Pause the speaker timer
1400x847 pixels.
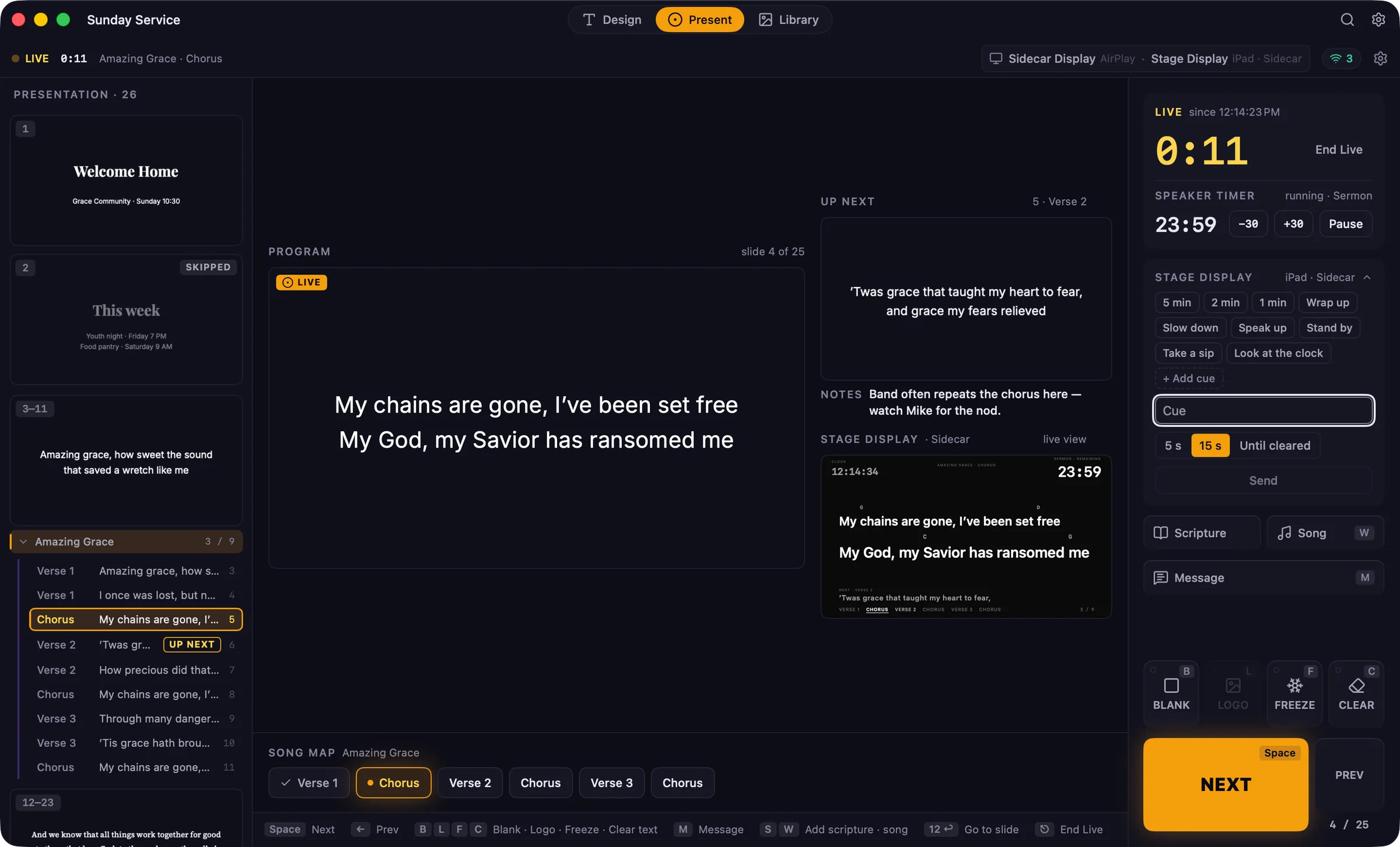coord(1345,224)
